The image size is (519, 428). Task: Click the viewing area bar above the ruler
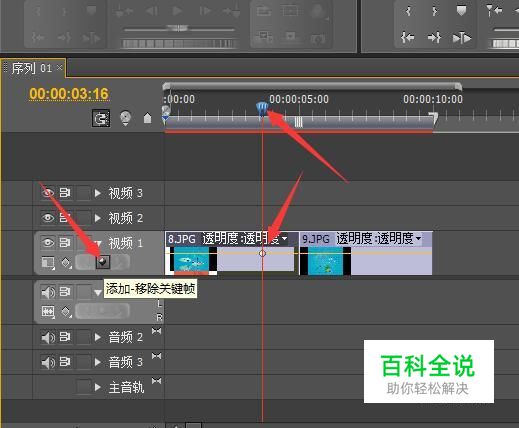click(x=312, y=86)
